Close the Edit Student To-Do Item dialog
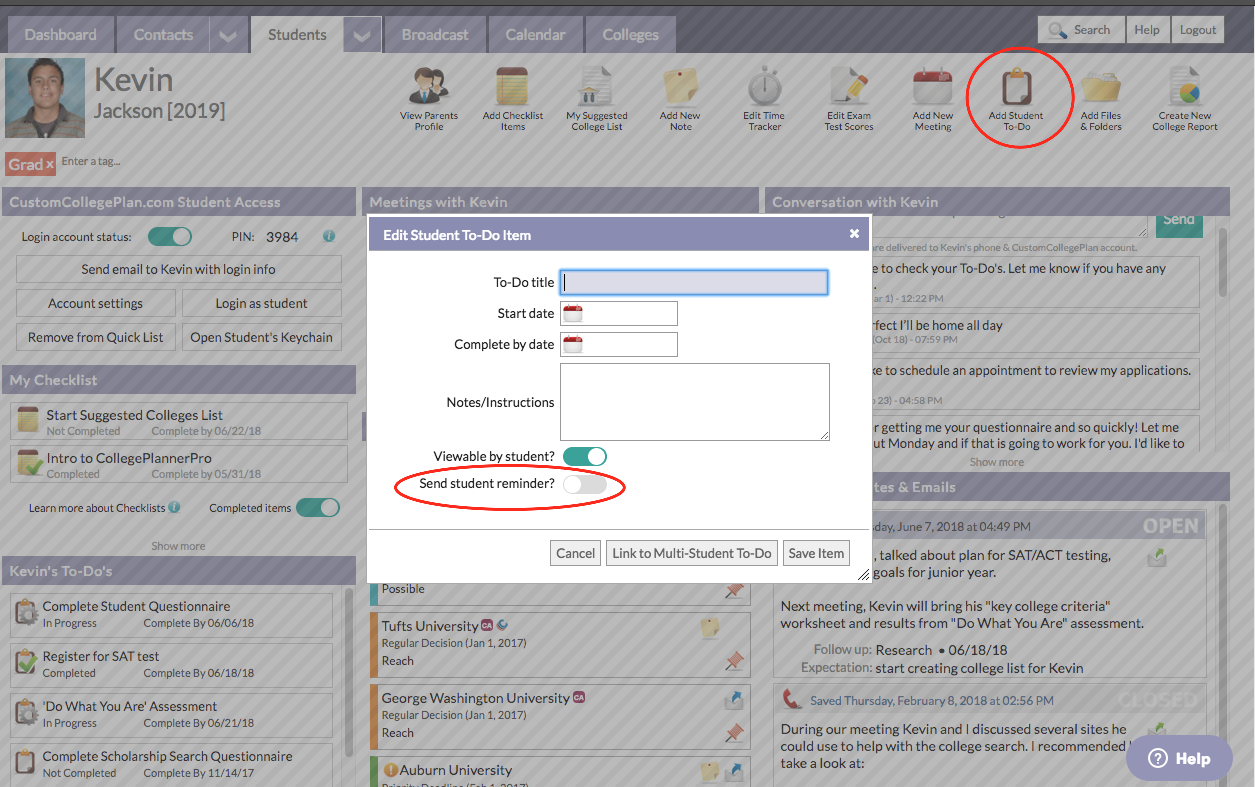Image resolution: width=1255 pixels, height=787 pixels. tap(854, 234)
